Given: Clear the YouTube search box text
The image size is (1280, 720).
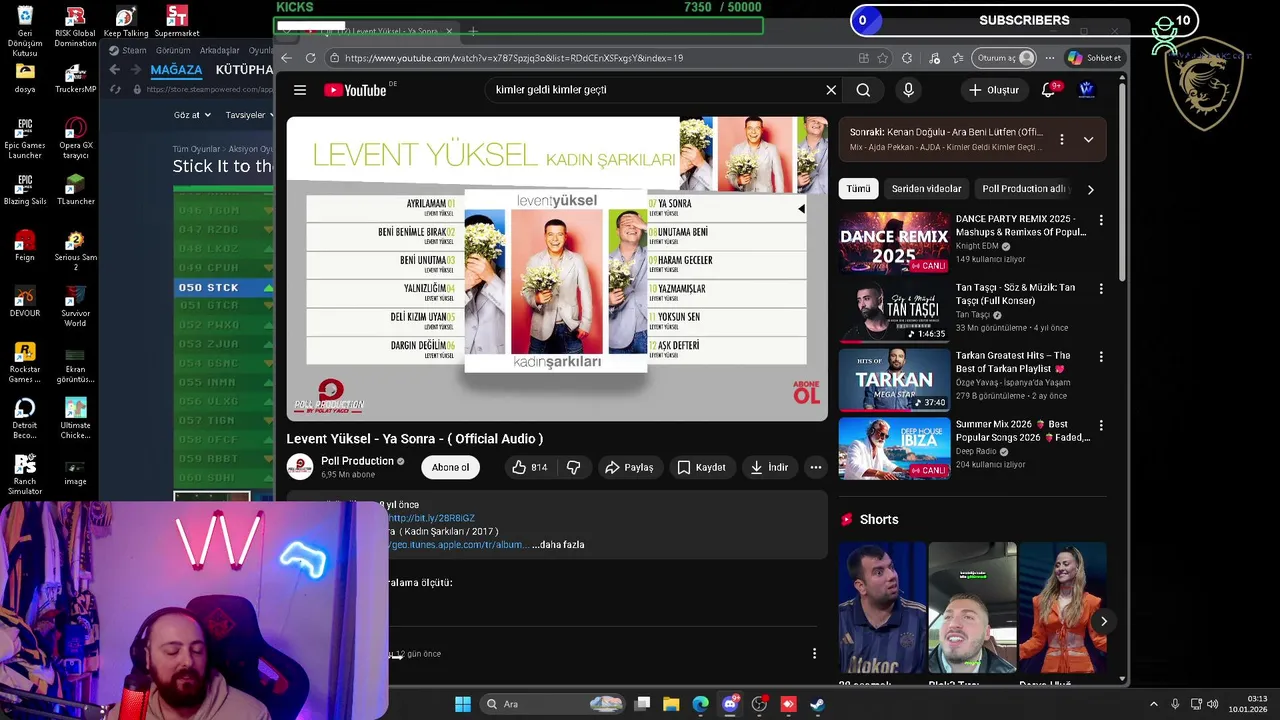Looking at the screenshot, I should pyautogui.click(x=831, y=90).
